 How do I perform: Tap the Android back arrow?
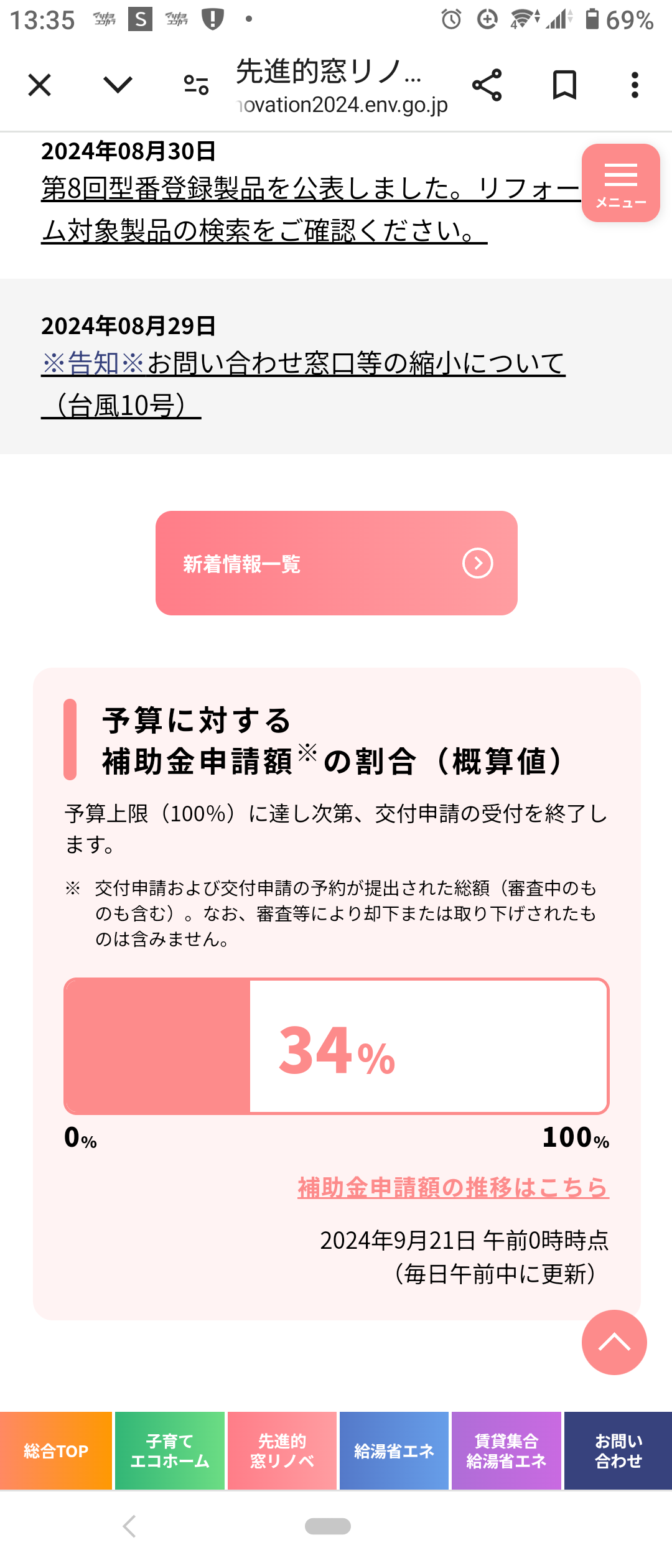tap(129, 1526)
